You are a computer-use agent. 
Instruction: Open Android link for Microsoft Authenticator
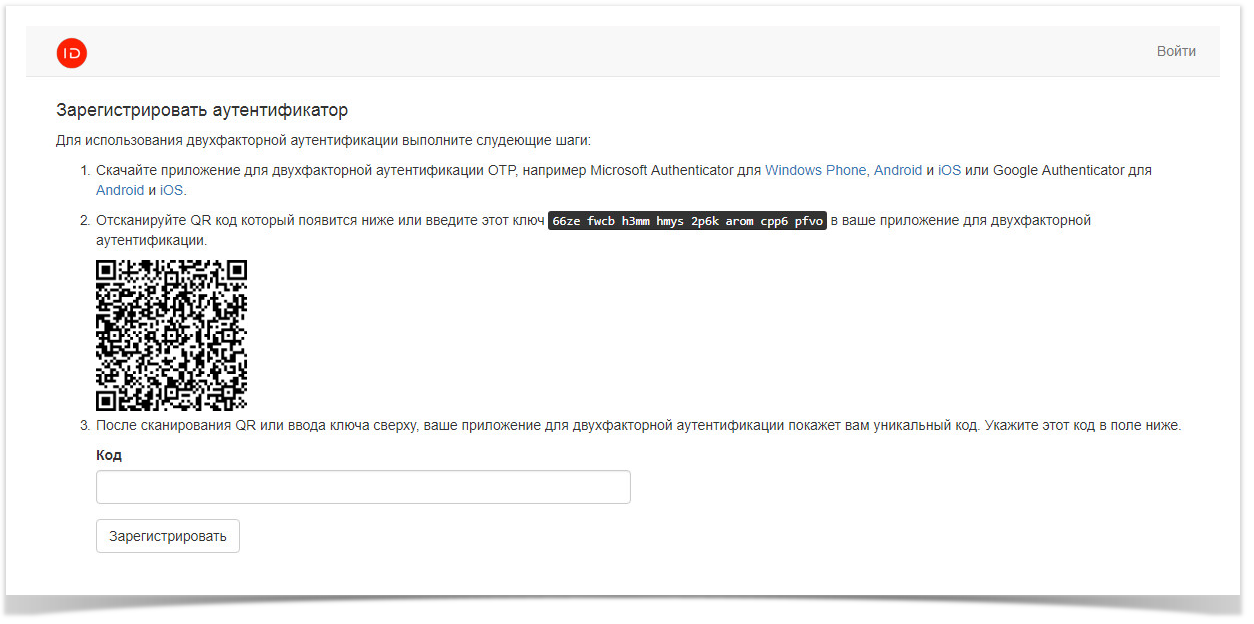pyautogui.click(x=897, y=170)
